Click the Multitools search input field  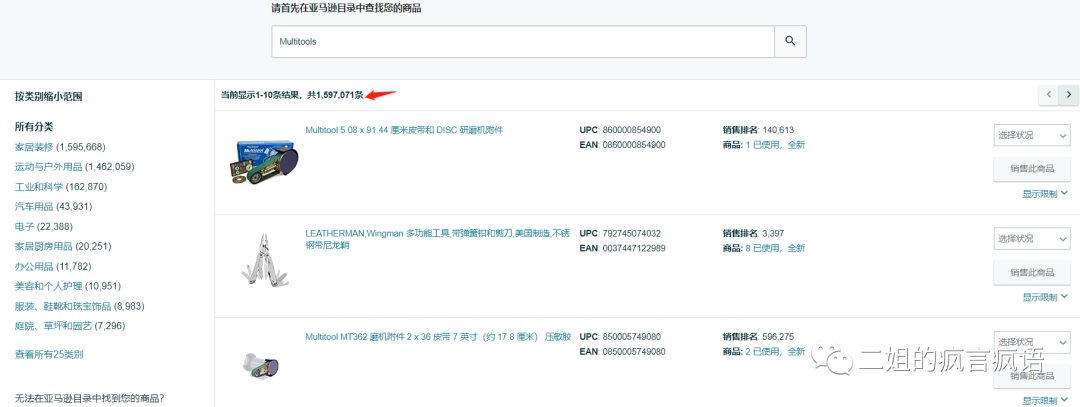[x=523, y=42]
